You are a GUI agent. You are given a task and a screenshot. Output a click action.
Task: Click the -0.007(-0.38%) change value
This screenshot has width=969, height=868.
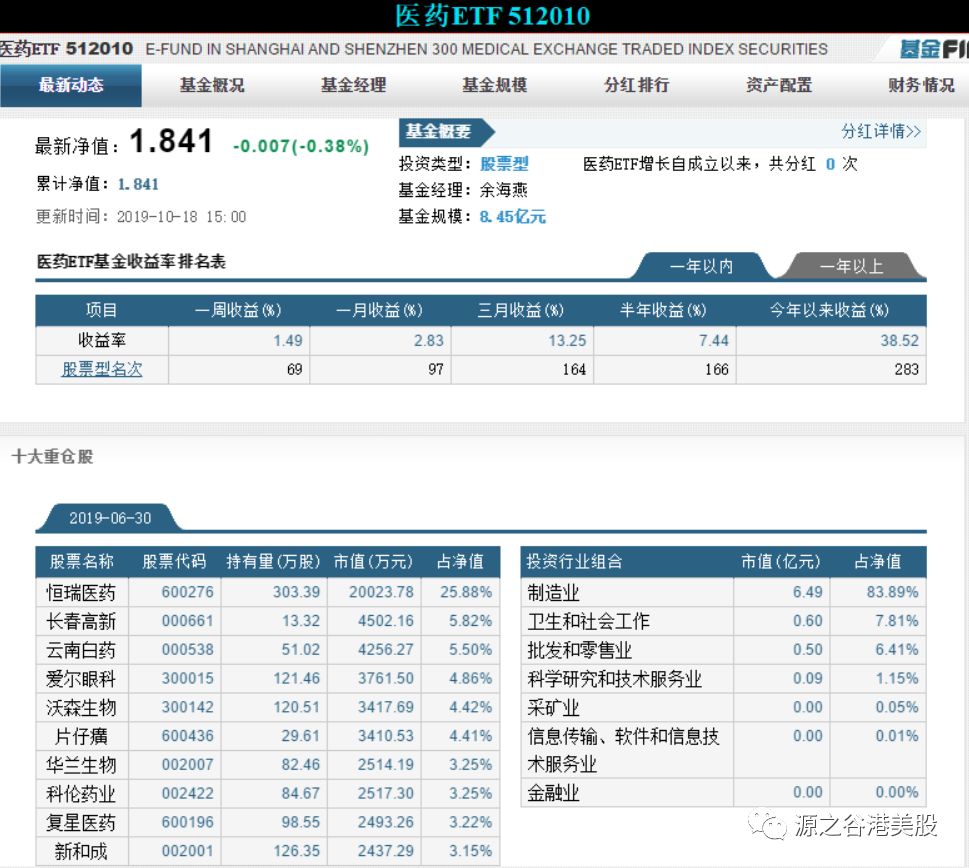tap(301, 146)
